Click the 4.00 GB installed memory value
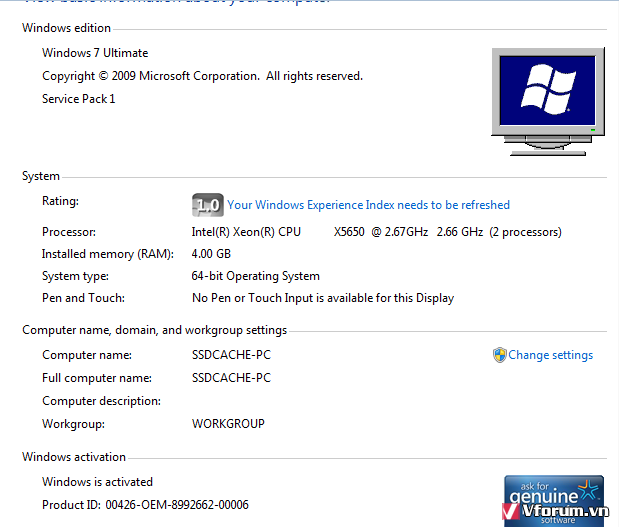This screenshot has width=619, height=527. 211,254
